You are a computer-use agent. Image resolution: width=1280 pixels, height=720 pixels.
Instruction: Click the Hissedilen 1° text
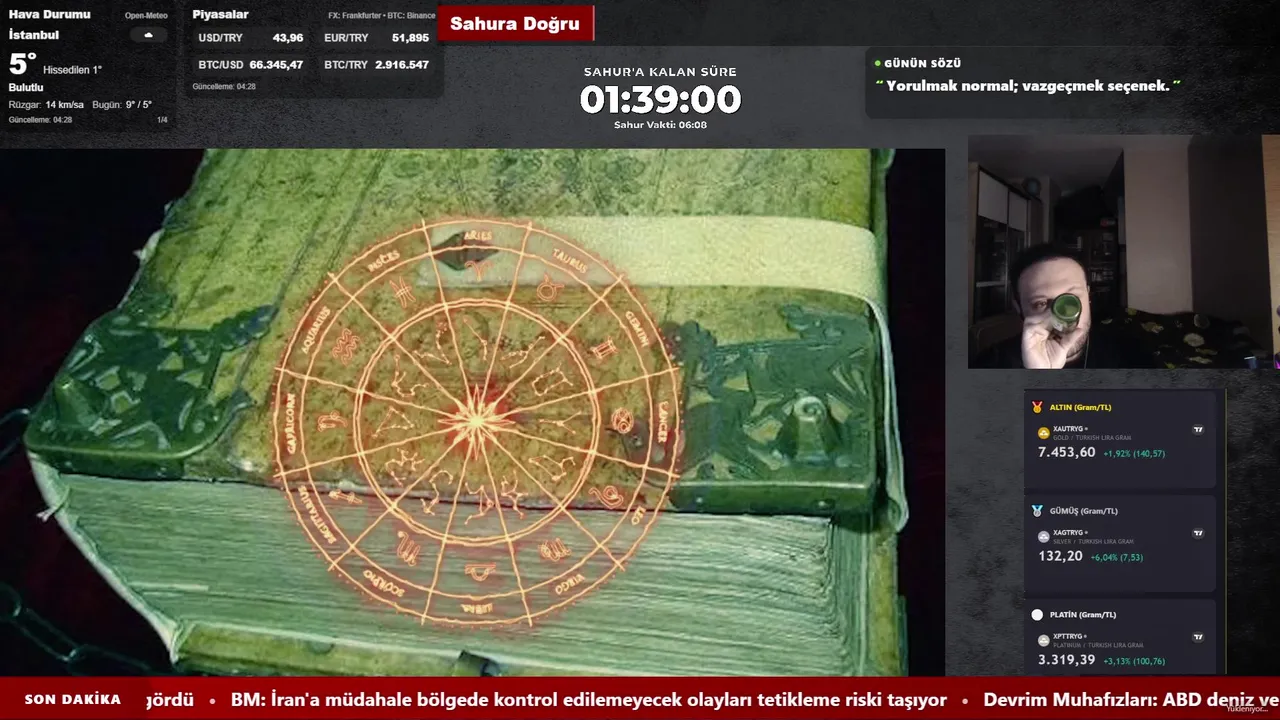(x=72, y=70)
